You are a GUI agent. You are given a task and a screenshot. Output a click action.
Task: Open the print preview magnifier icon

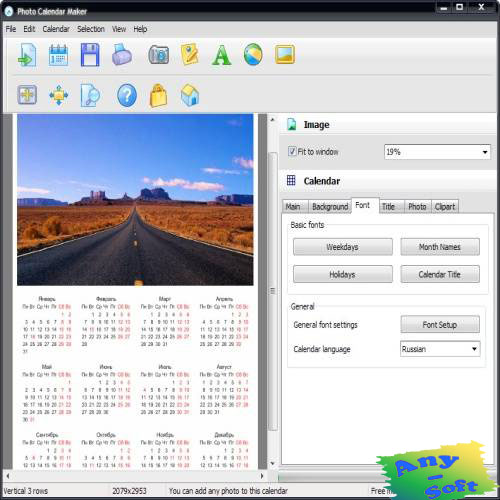click(x=90, y=95)
